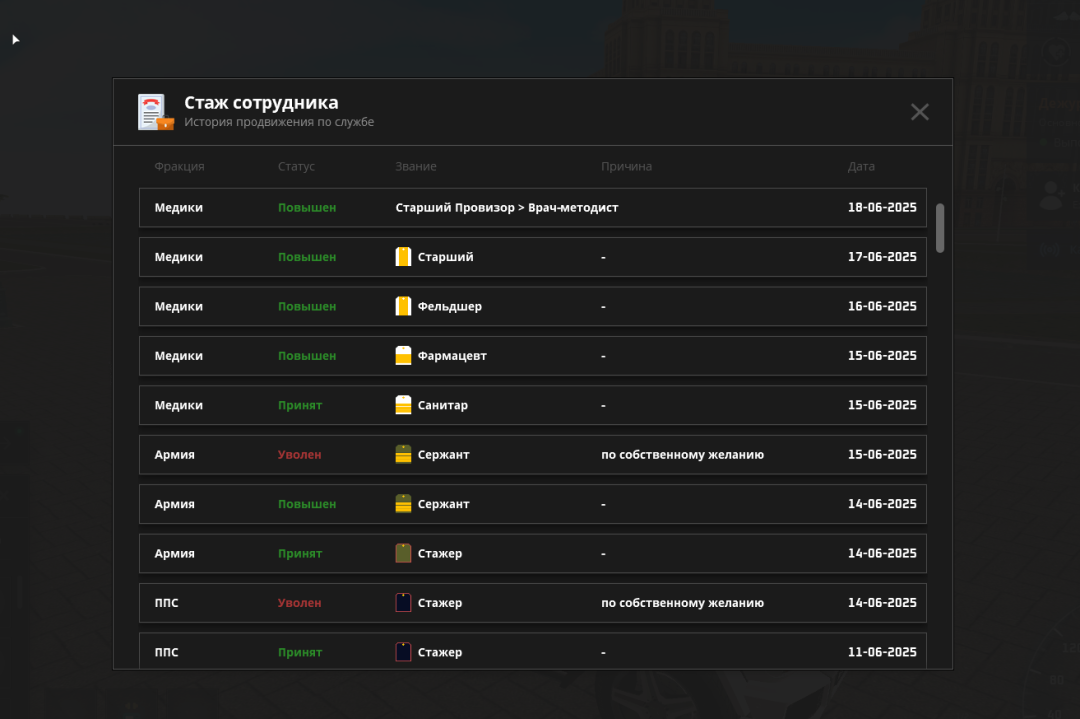Click the date 15-06-2025 in the Санитар row
The height and width of the screenshot is (719, 1080).
coord(882,405)
